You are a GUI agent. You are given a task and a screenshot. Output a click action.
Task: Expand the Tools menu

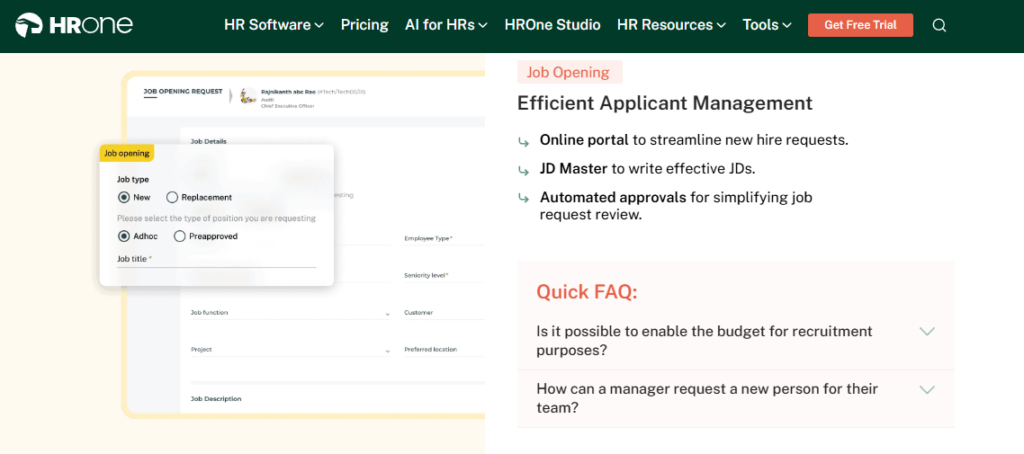(x=767, y=25)
